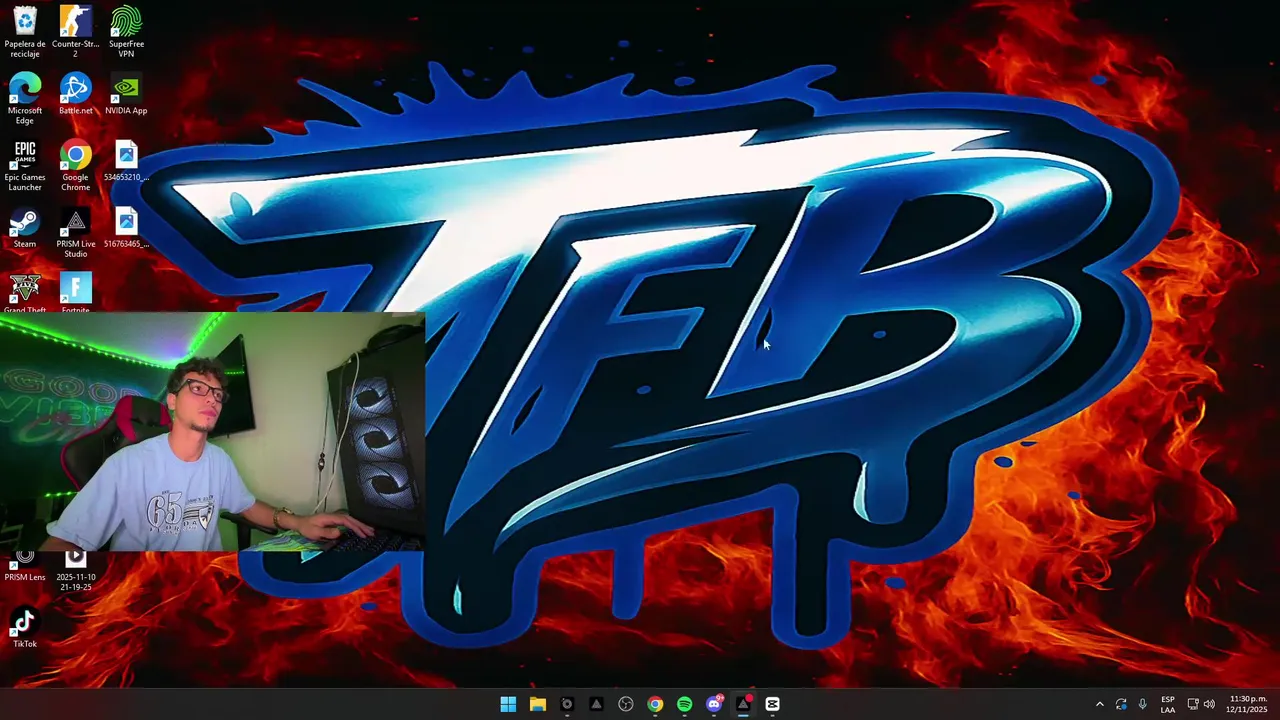This screenshot has height=720, width=1280.
Task: Select the image file starting 534653210
Action: (x=126, y=161)
